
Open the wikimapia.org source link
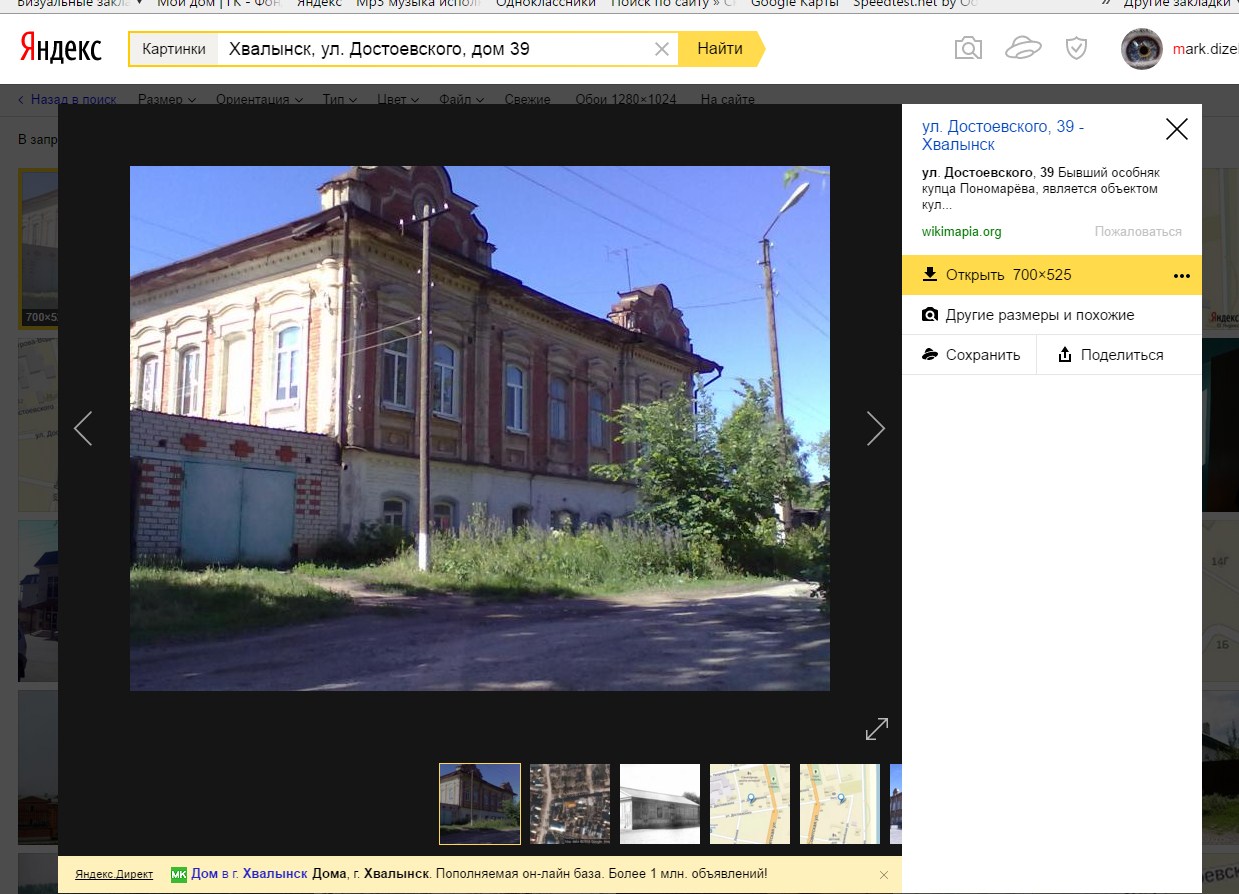point(961,232)
